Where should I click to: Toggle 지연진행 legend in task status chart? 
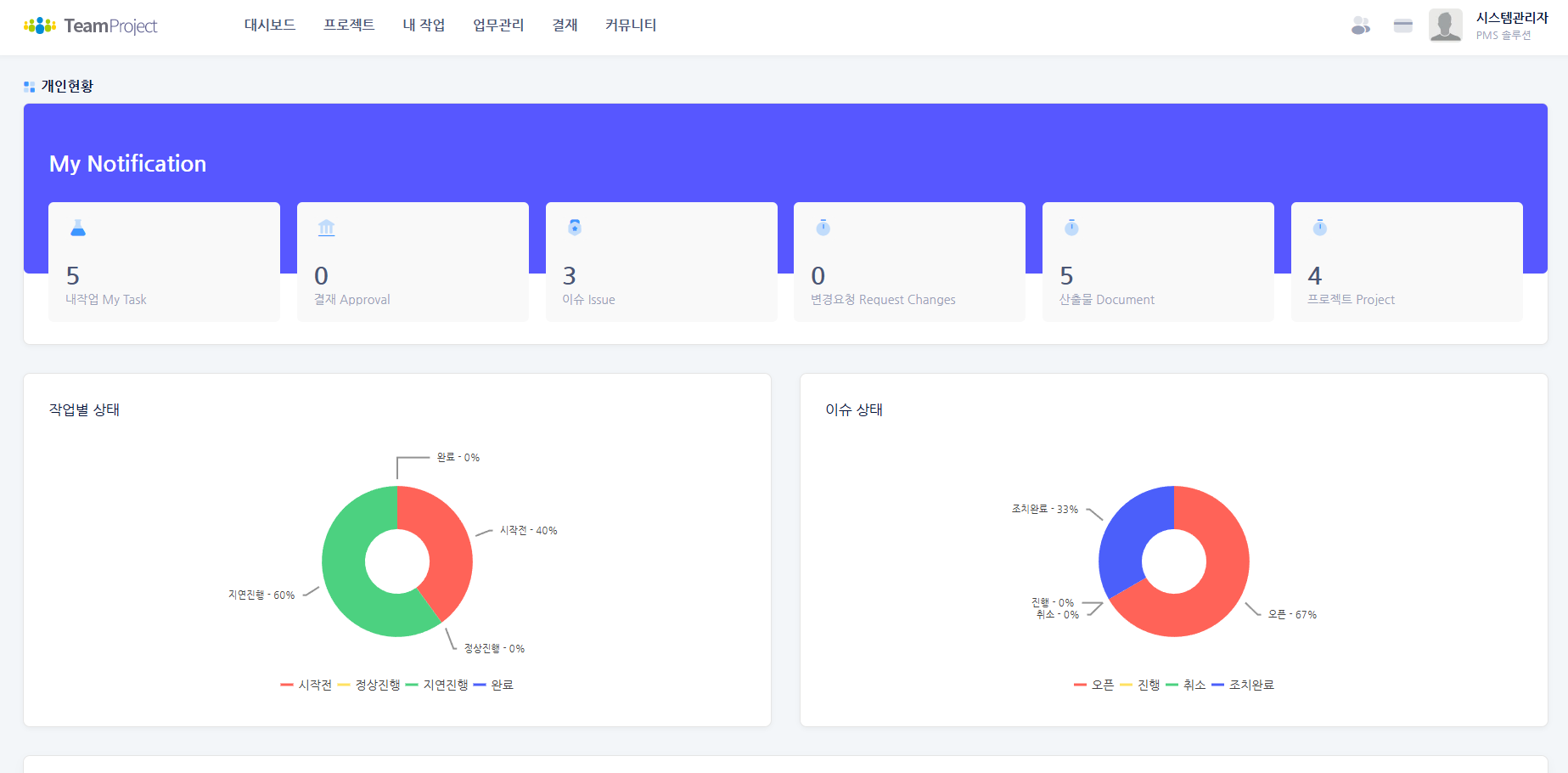[437, 685]
